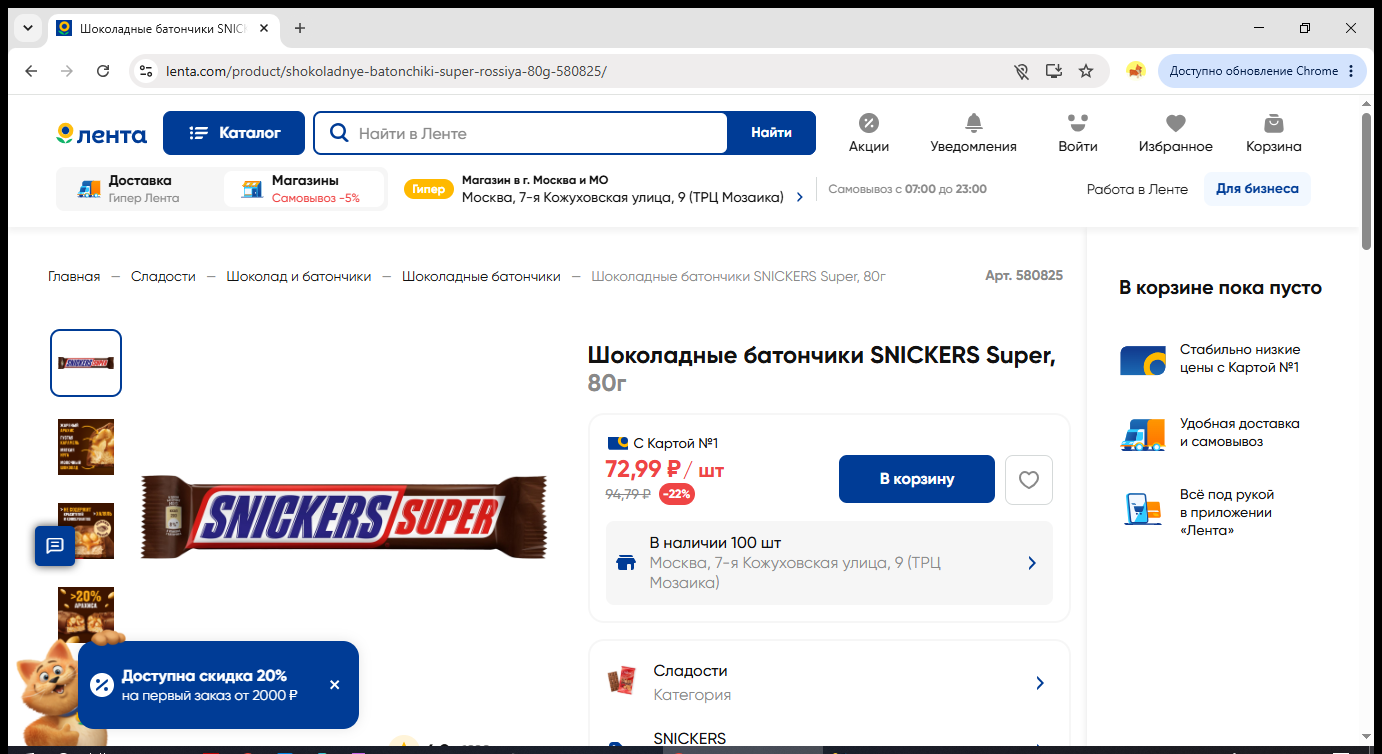The image size is (1382, 754).
Task: Expand В наличии 100 шт store details
Action: pyautogui.click(x=829, y=563)
